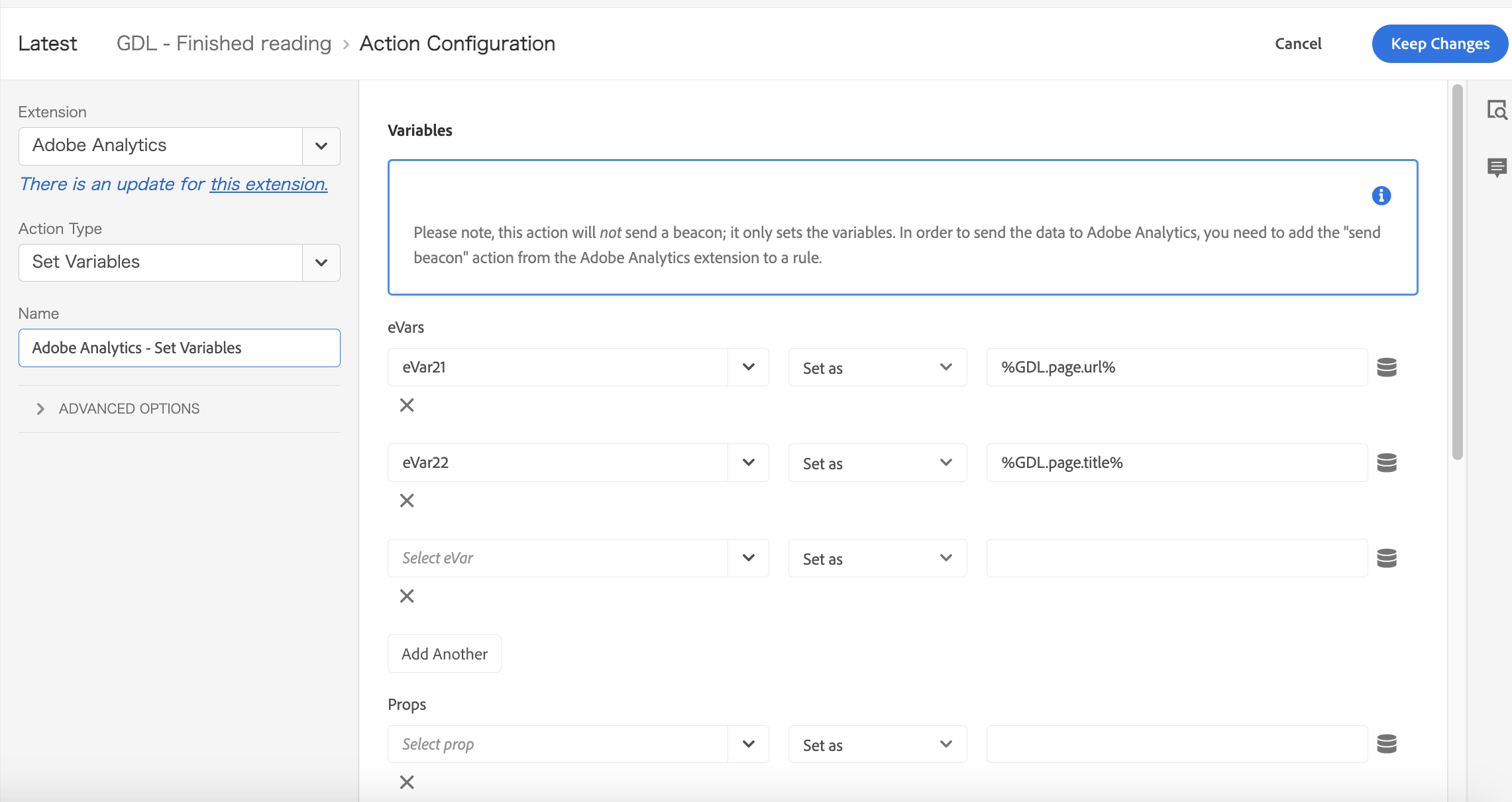The height and width of the screenshot is (802, 1512).
Task: Remove the eVar22 row
Action: tap(407, 500)
